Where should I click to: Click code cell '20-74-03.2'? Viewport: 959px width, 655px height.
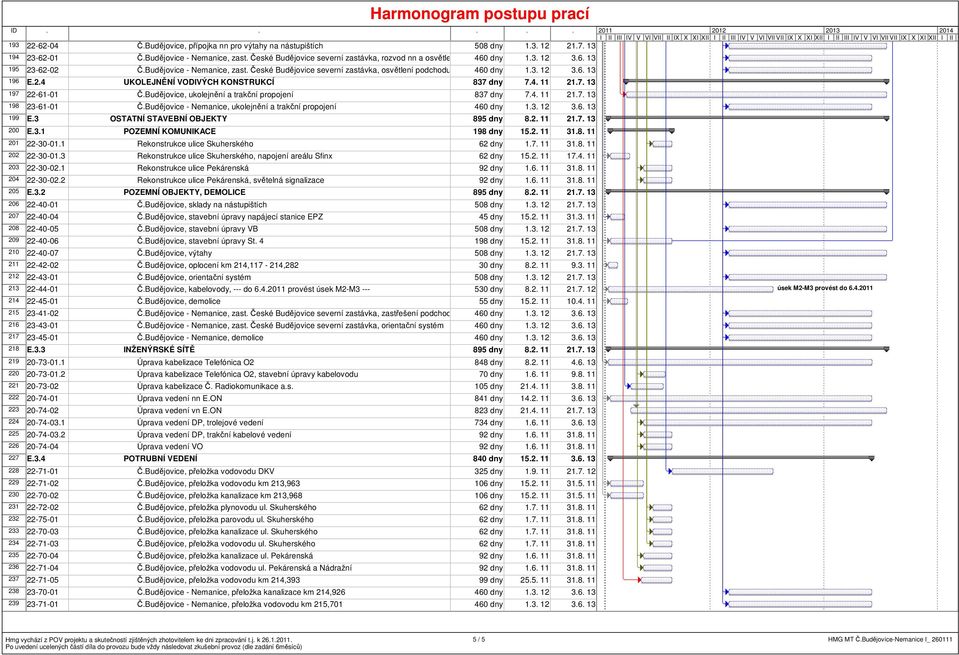pos(46,435)
